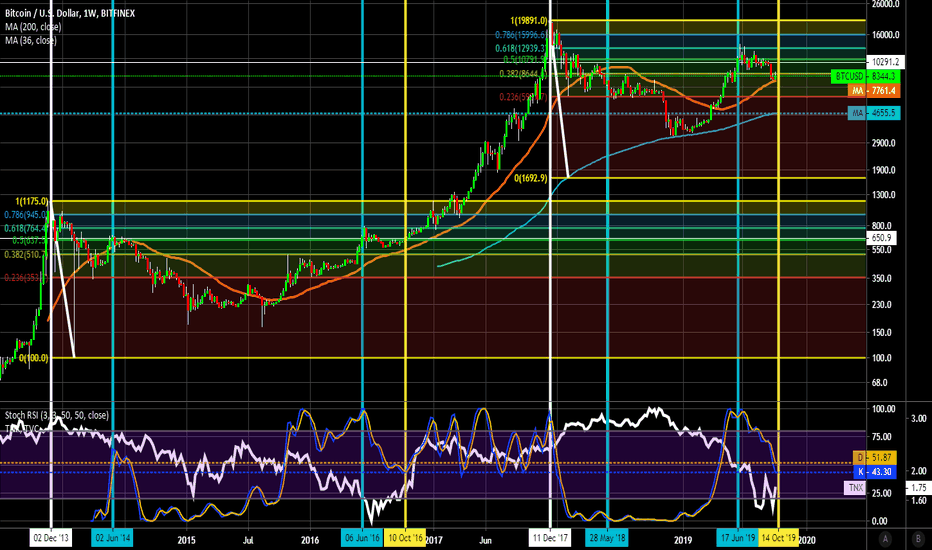This screenshot has width=932, height=550.
Task: Click the 1900.0 price scale value
Action: (883, 170)
